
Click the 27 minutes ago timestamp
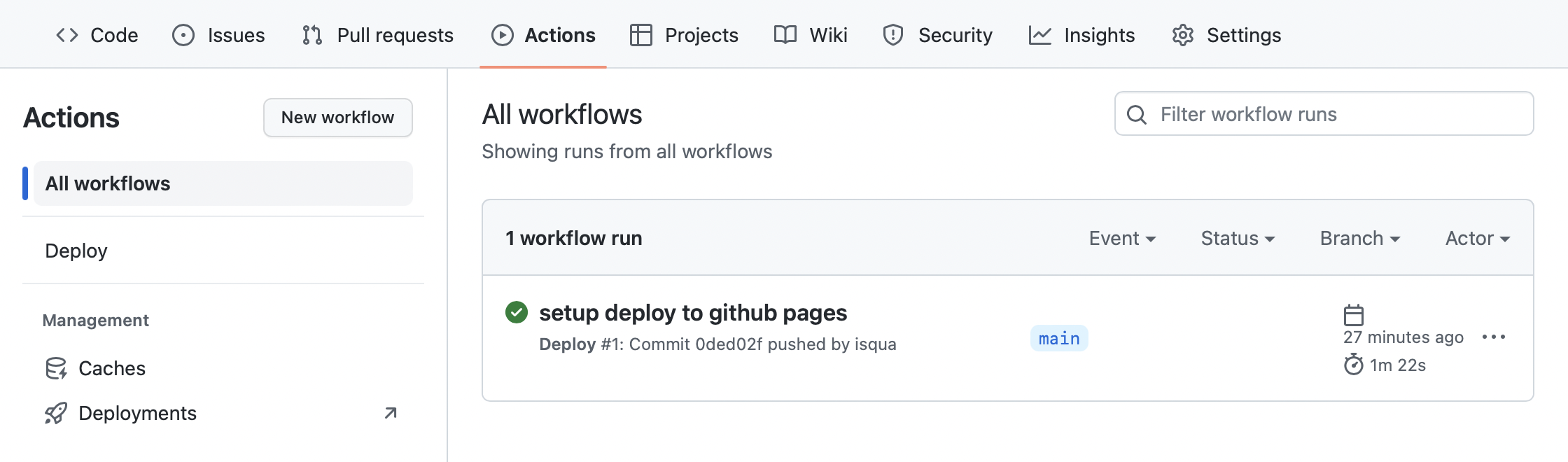[x=1403, y=337]
